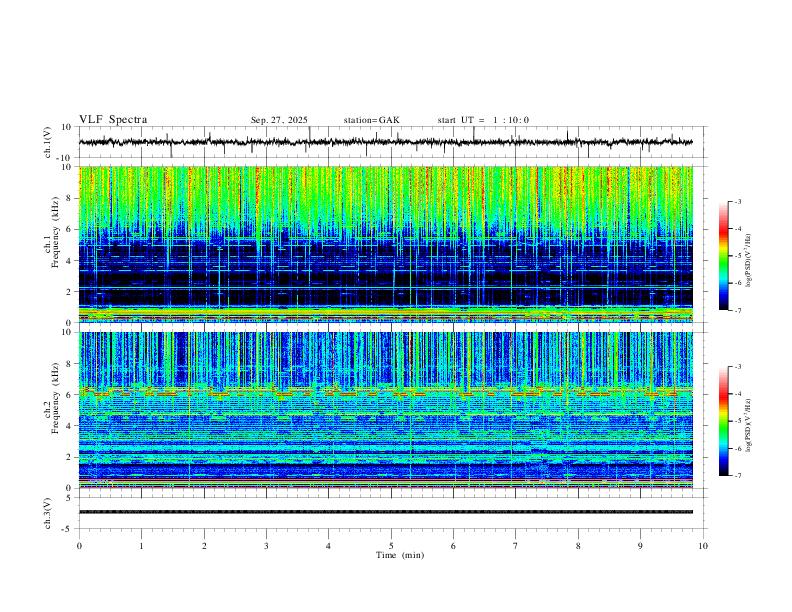Viewport: 792px width, 612px height.
Task: Click the "10" minute tick on time axis
Action: coord(703,546)
